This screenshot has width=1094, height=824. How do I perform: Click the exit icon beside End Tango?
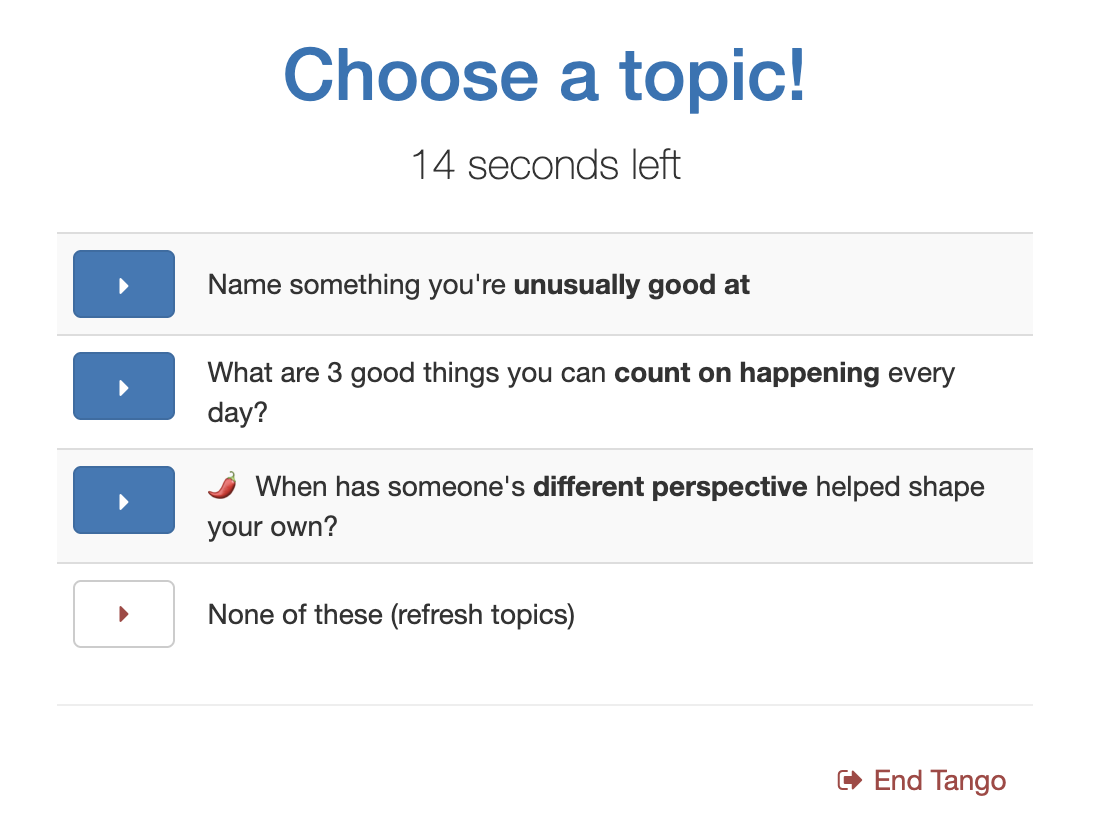850,780
